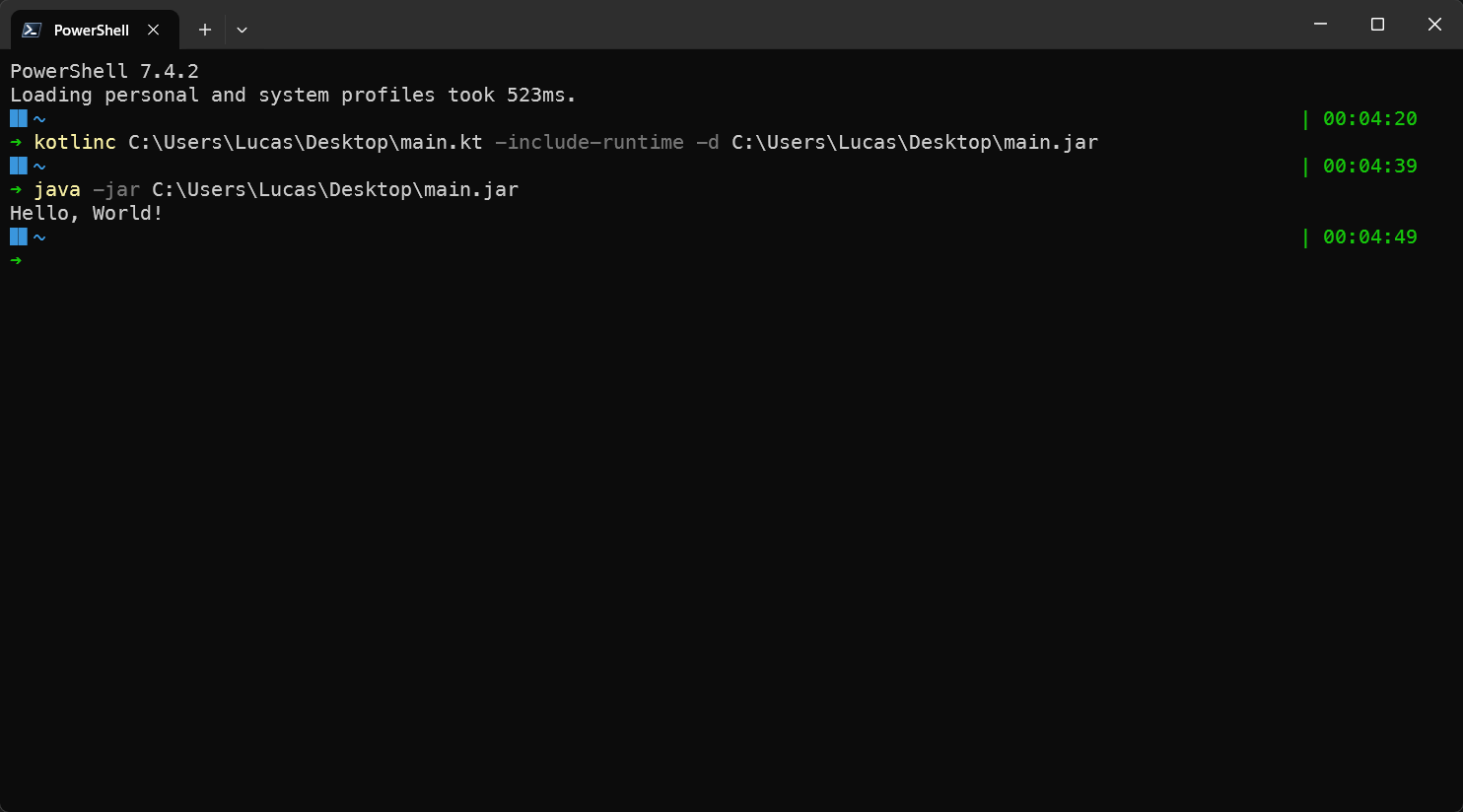Click the Windows logo before the kotlinc prompt
Image resolution: width=1463 pixels, height=812 pixels.
(19, 118)
